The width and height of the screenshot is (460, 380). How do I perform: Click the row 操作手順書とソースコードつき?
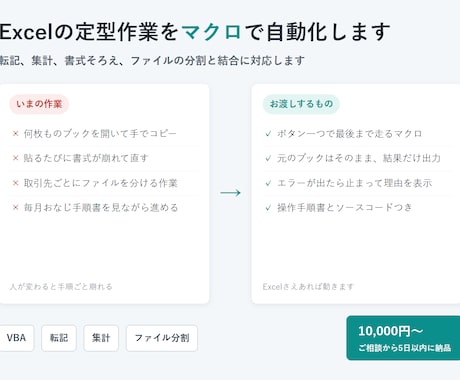pyautogui.click(x=358, y=208)
